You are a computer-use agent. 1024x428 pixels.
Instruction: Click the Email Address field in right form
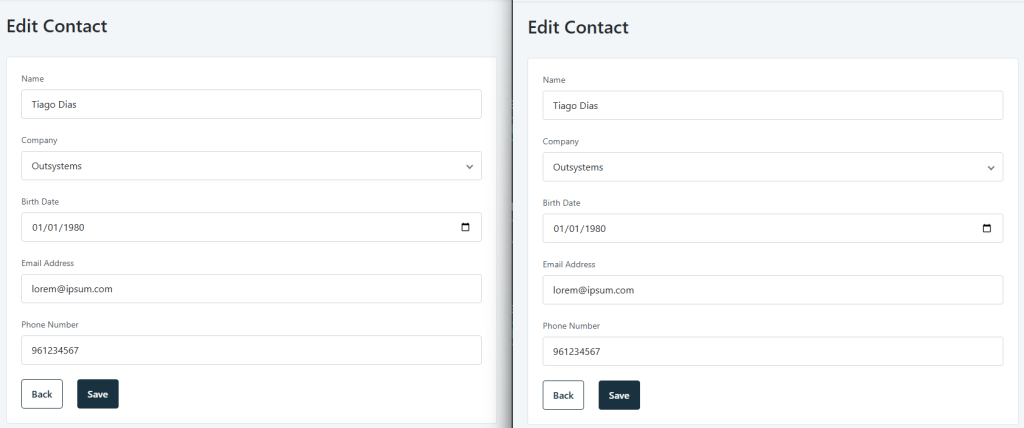[x=773, y=290]
